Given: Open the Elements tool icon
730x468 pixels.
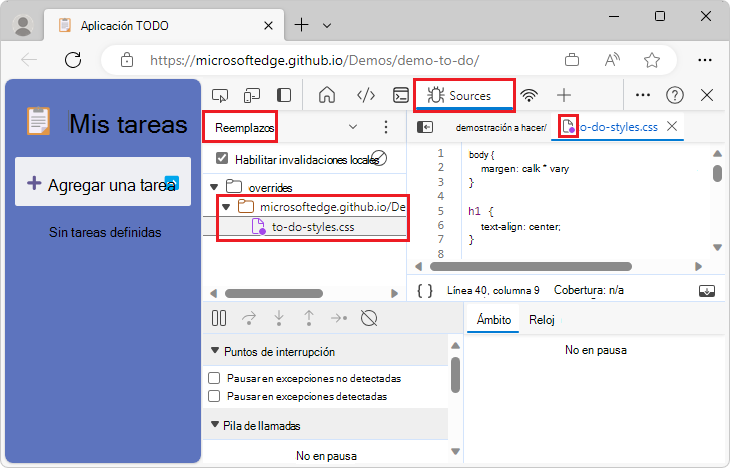Looking at the screenshot, I should tap(366, 95).
